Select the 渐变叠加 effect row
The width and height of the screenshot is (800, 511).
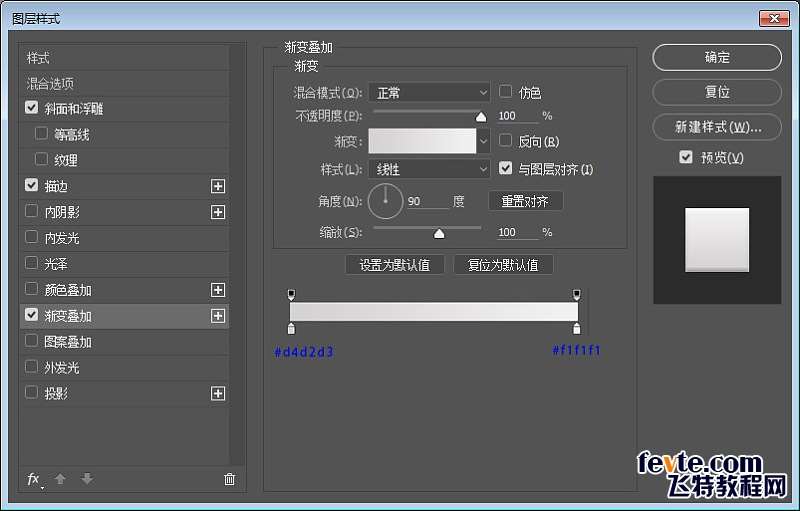[x=124, y=316]
